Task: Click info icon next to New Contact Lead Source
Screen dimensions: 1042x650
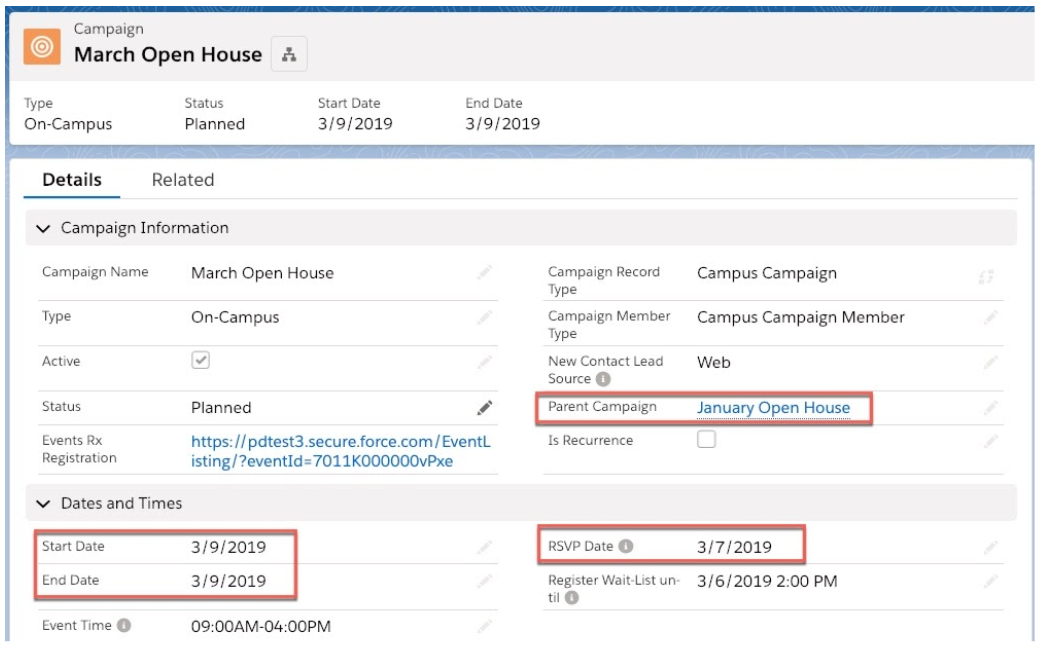Action: pos(603,379)
